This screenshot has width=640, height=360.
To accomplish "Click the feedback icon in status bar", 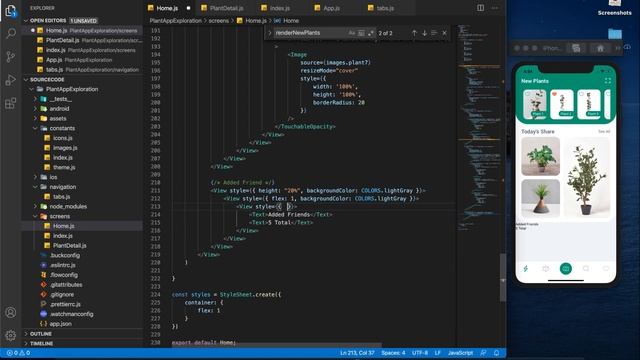I will coord(483,353).
